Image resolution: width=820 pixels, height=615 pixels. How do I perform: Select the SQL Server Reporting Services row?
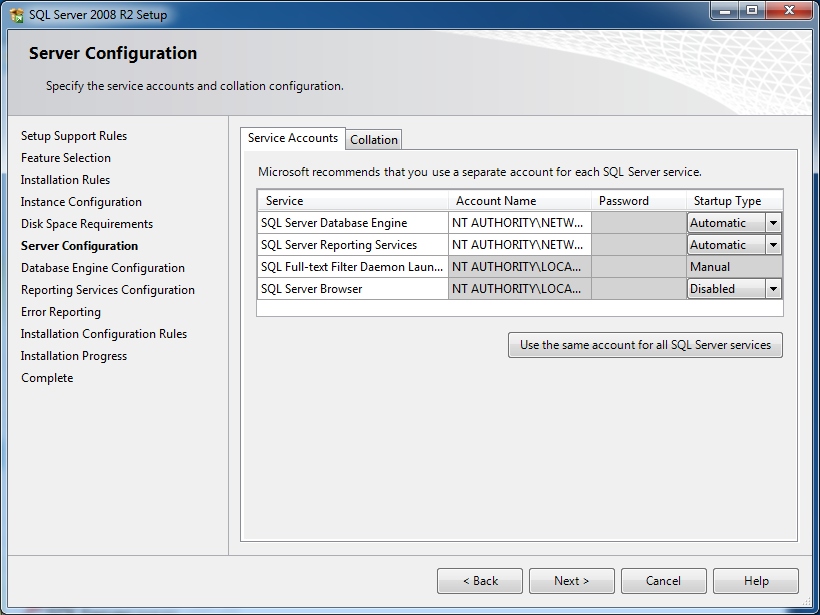coord(352,244)
